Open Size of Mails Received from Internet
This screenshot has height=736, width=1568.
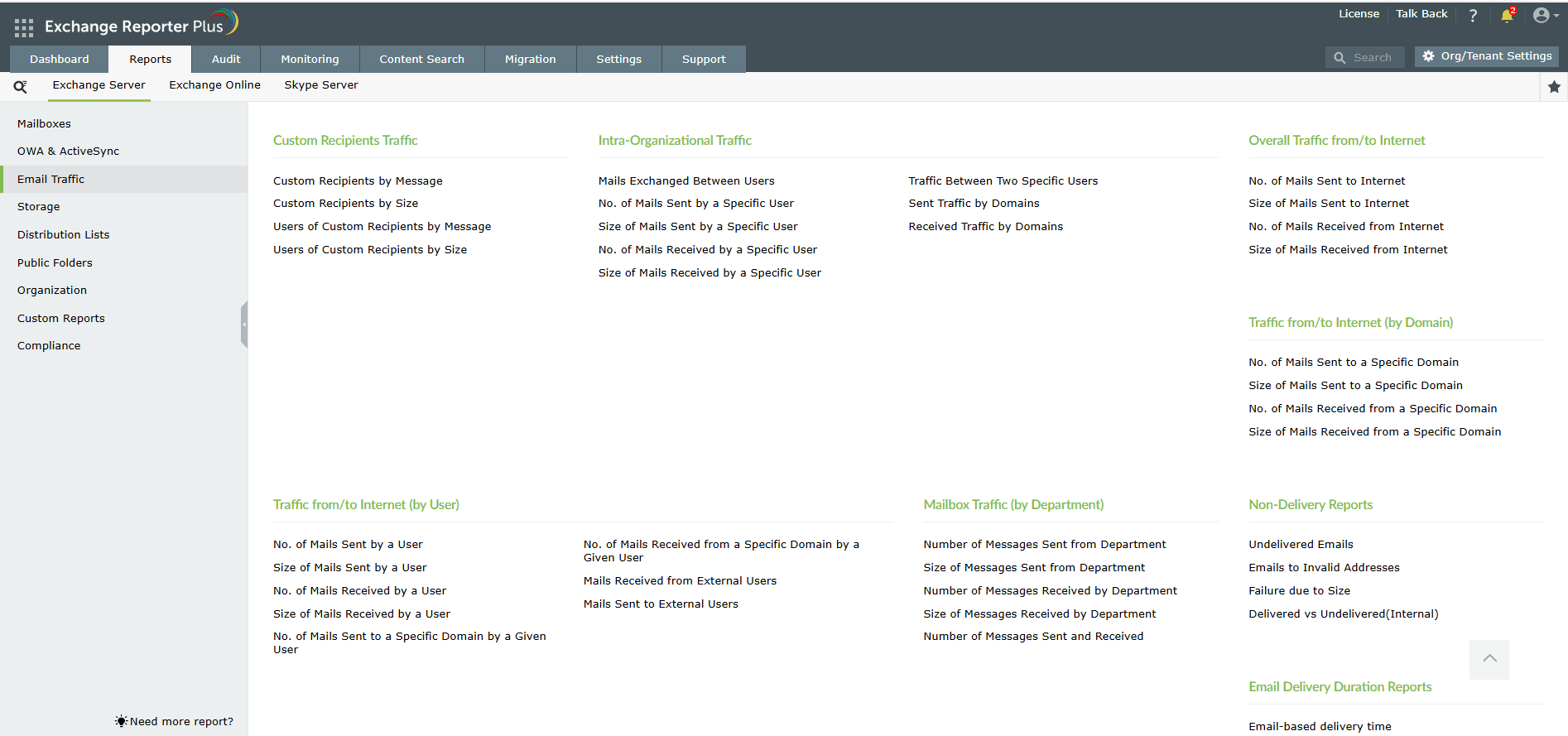coord(1349,250)
